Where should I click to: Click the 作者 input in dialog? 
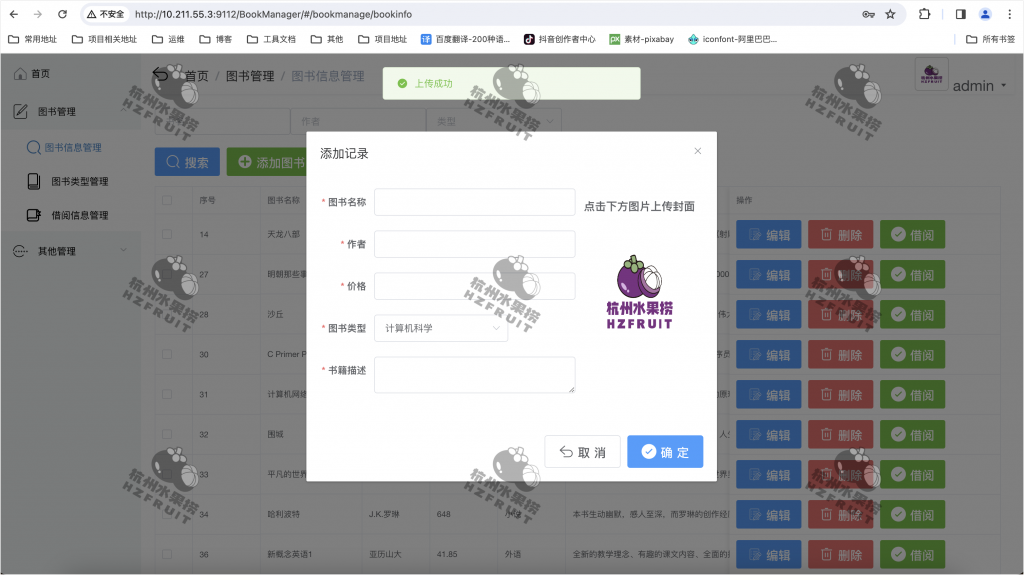[x=475, y=244]
